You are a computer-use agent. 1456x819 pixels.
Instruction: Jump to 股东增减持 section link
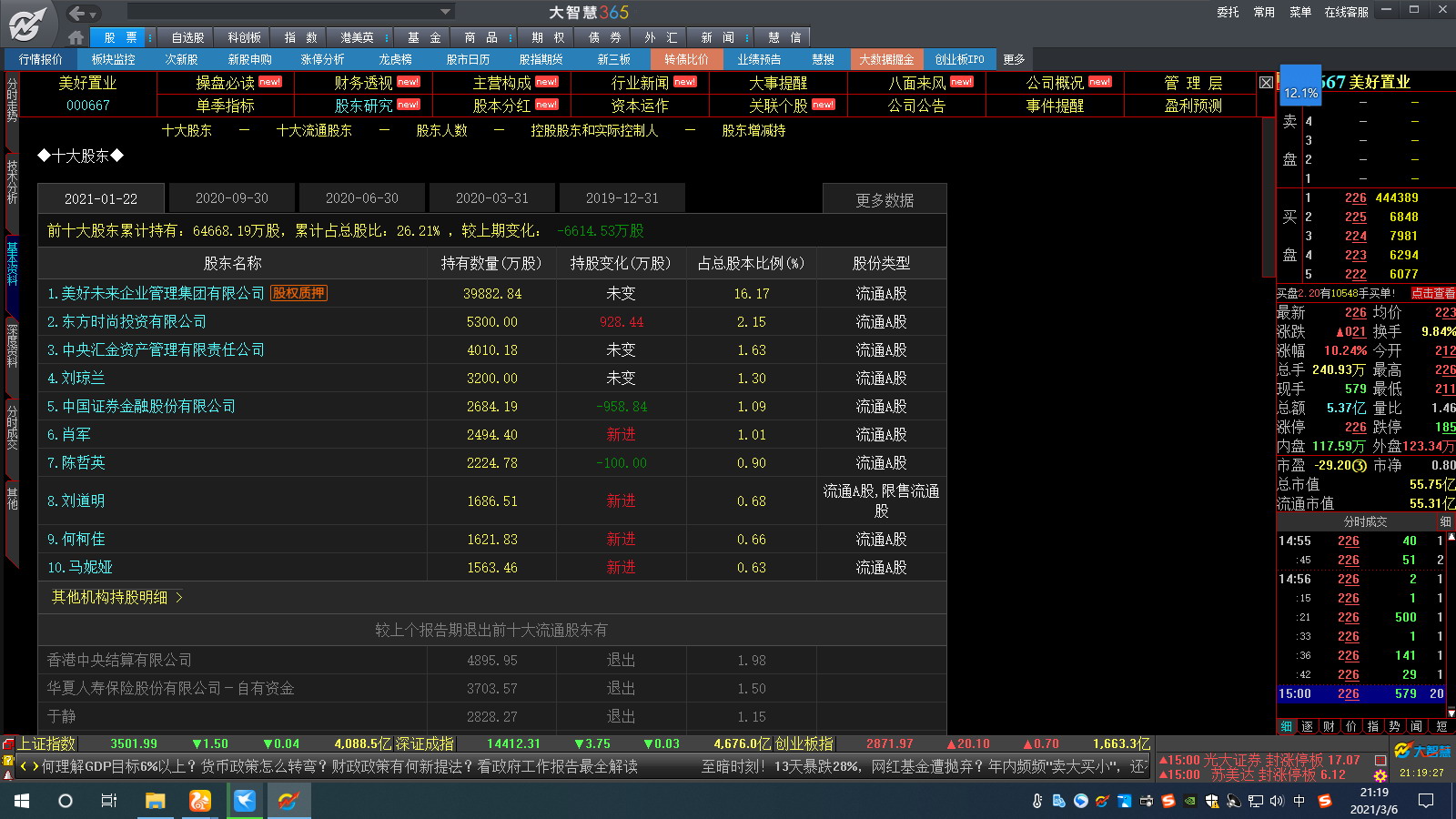753,130
